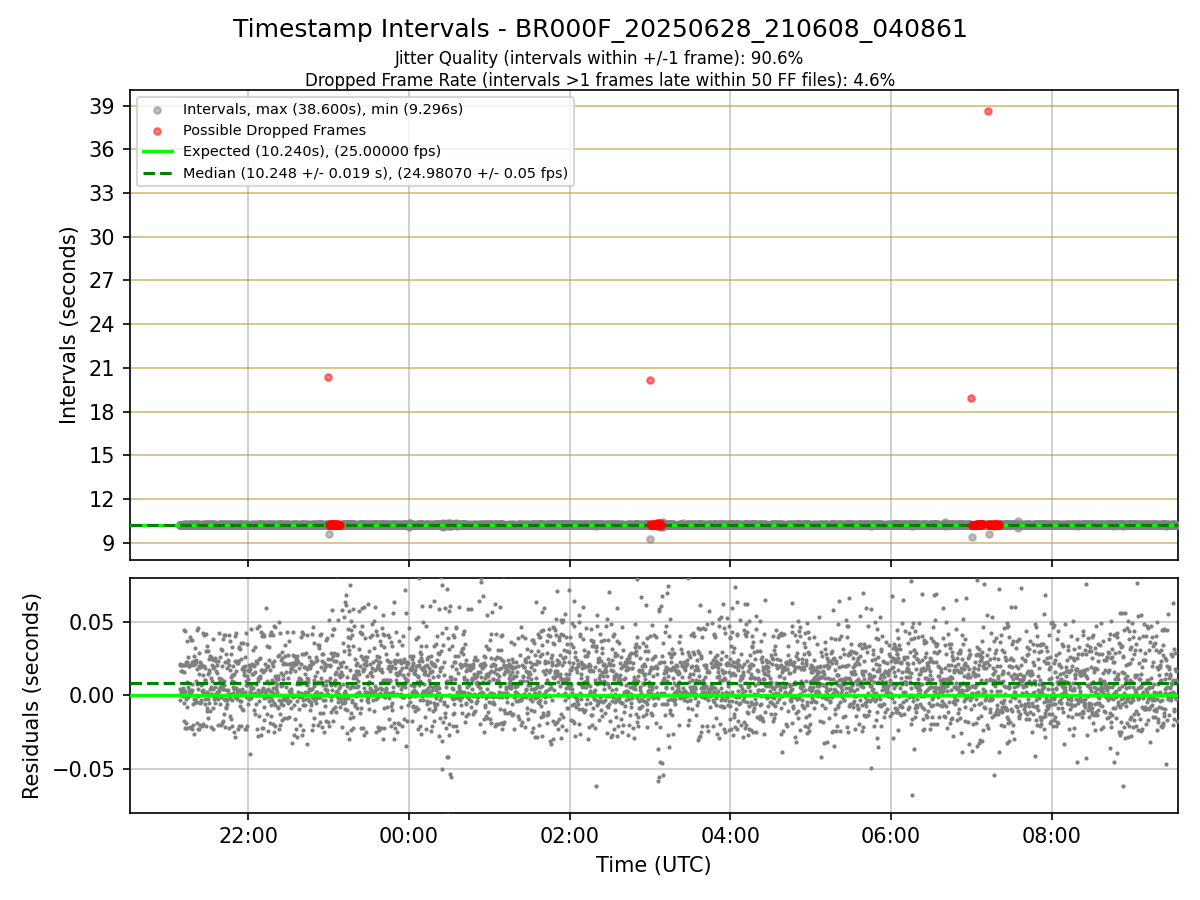Viewport: 1200px width, 900px height.
Task: Click the 'Residuals (seconds)' y-axis label
Action: 31,696
